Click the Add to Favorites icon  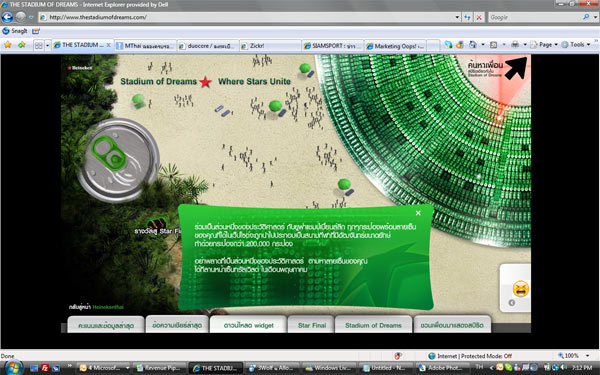click(21, 45)
